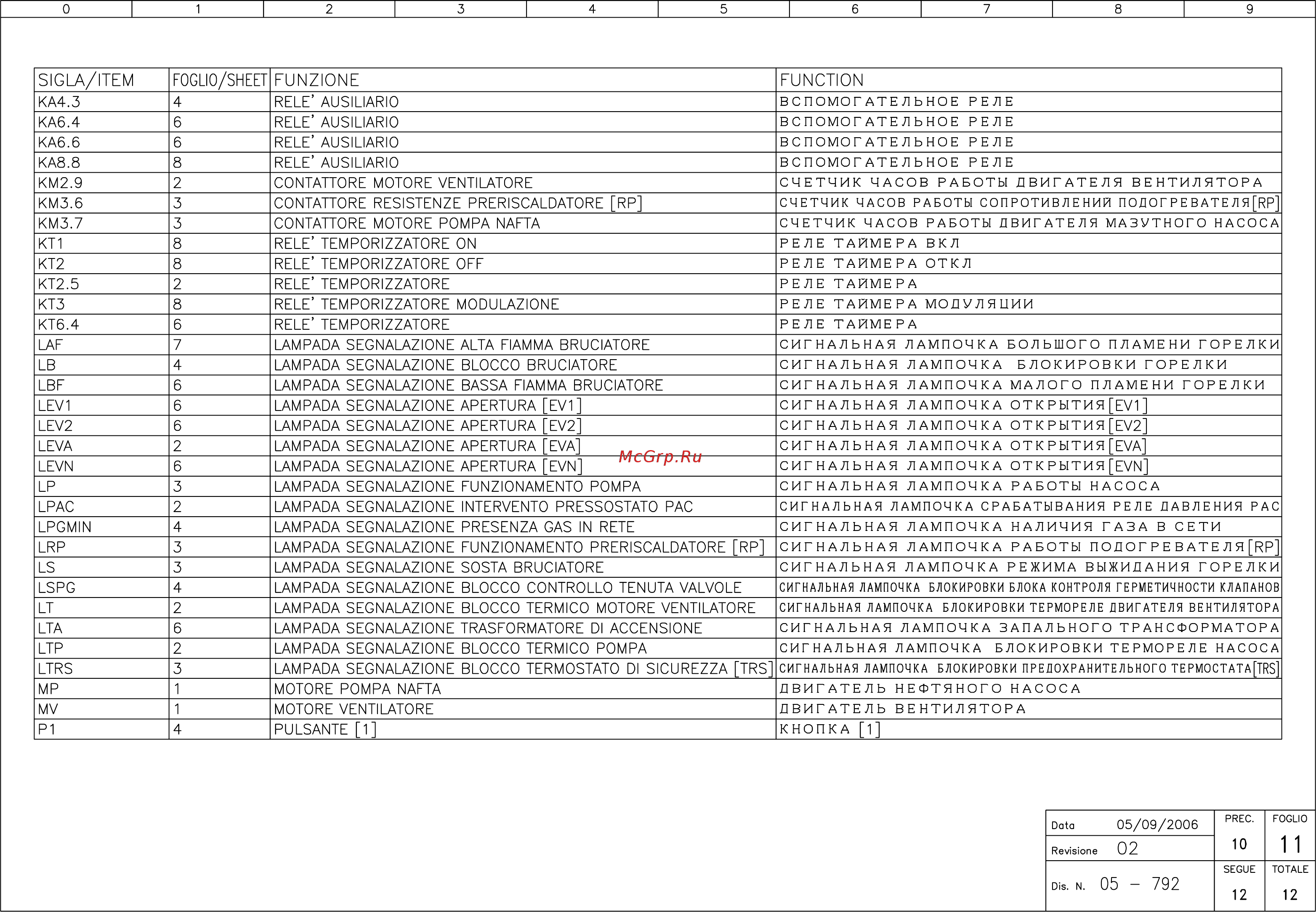Click FOGLIO sheet number 11
Screen dimensions: 1316x912
1290,845
